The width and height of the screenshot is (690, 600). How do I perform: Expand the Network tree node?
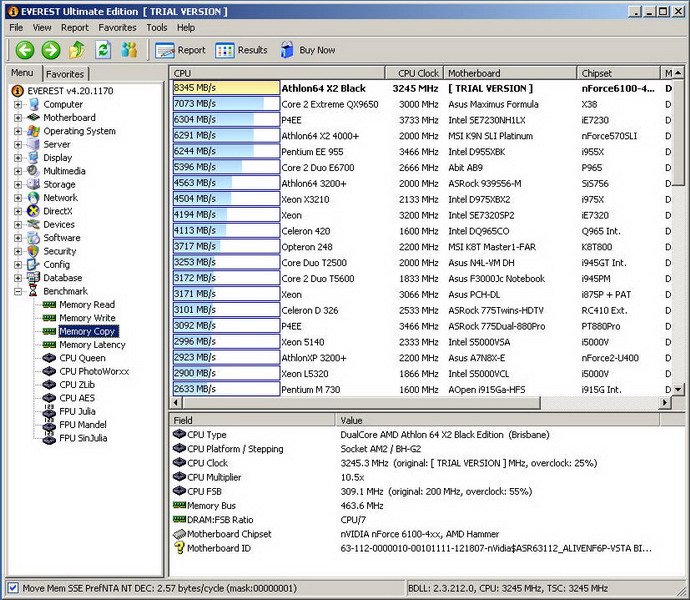coord(18,198)
